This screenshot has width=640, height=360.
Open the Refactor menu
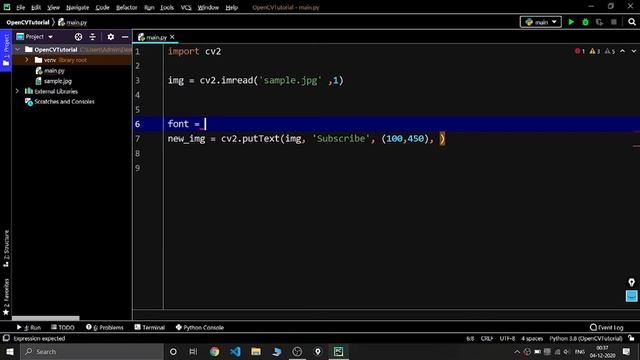(x=127, y=7)
